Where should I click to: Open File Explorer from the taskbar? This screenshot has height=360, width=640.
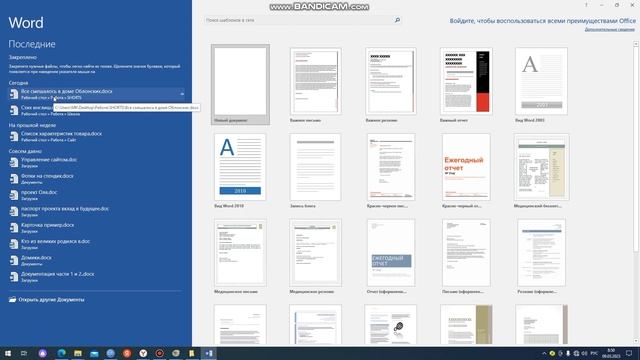coord(78,353)
